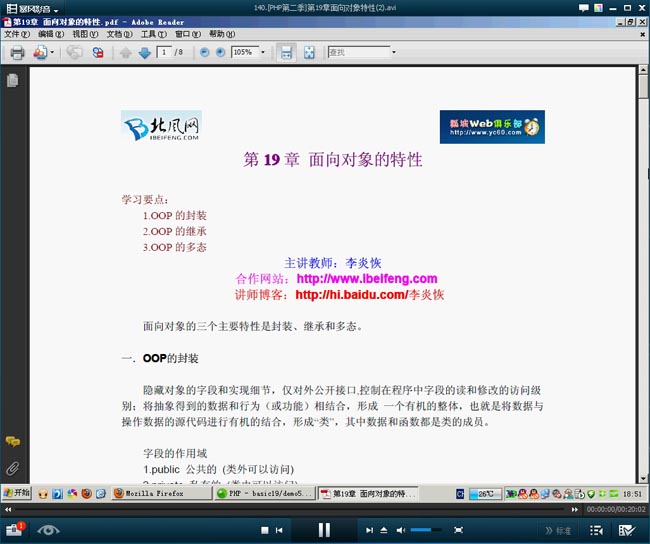Click the Web俱乐部 banner image
The image size is (650, 544).
(492, 127)
